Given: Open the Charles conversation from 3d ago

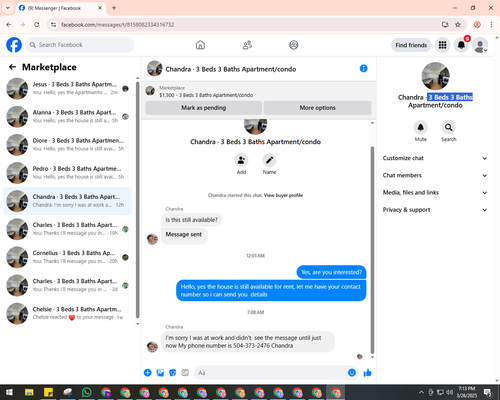Looking at the screenshot, I should tap(67, 285).
